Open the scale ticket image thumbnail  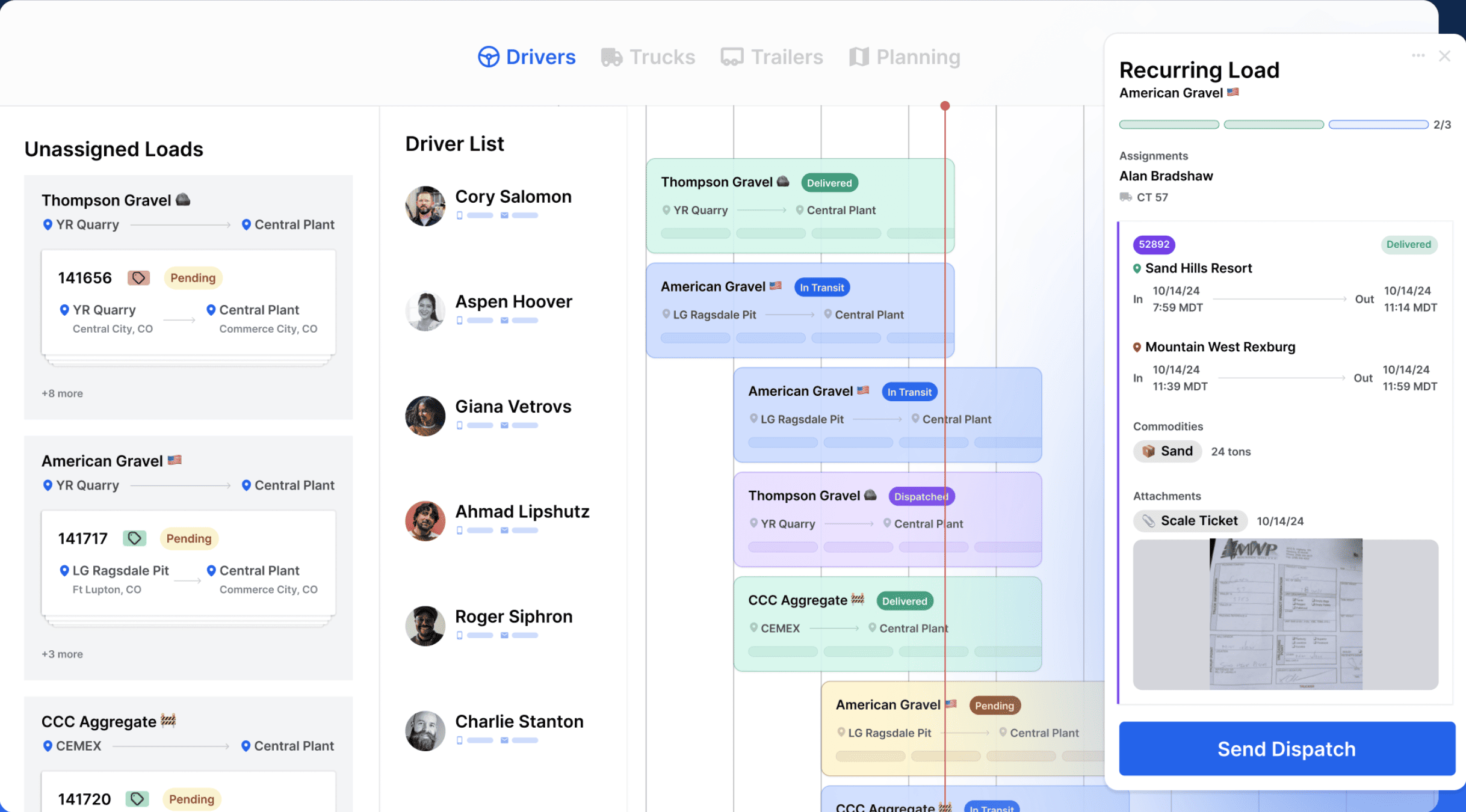click(x=1285, y=614)
